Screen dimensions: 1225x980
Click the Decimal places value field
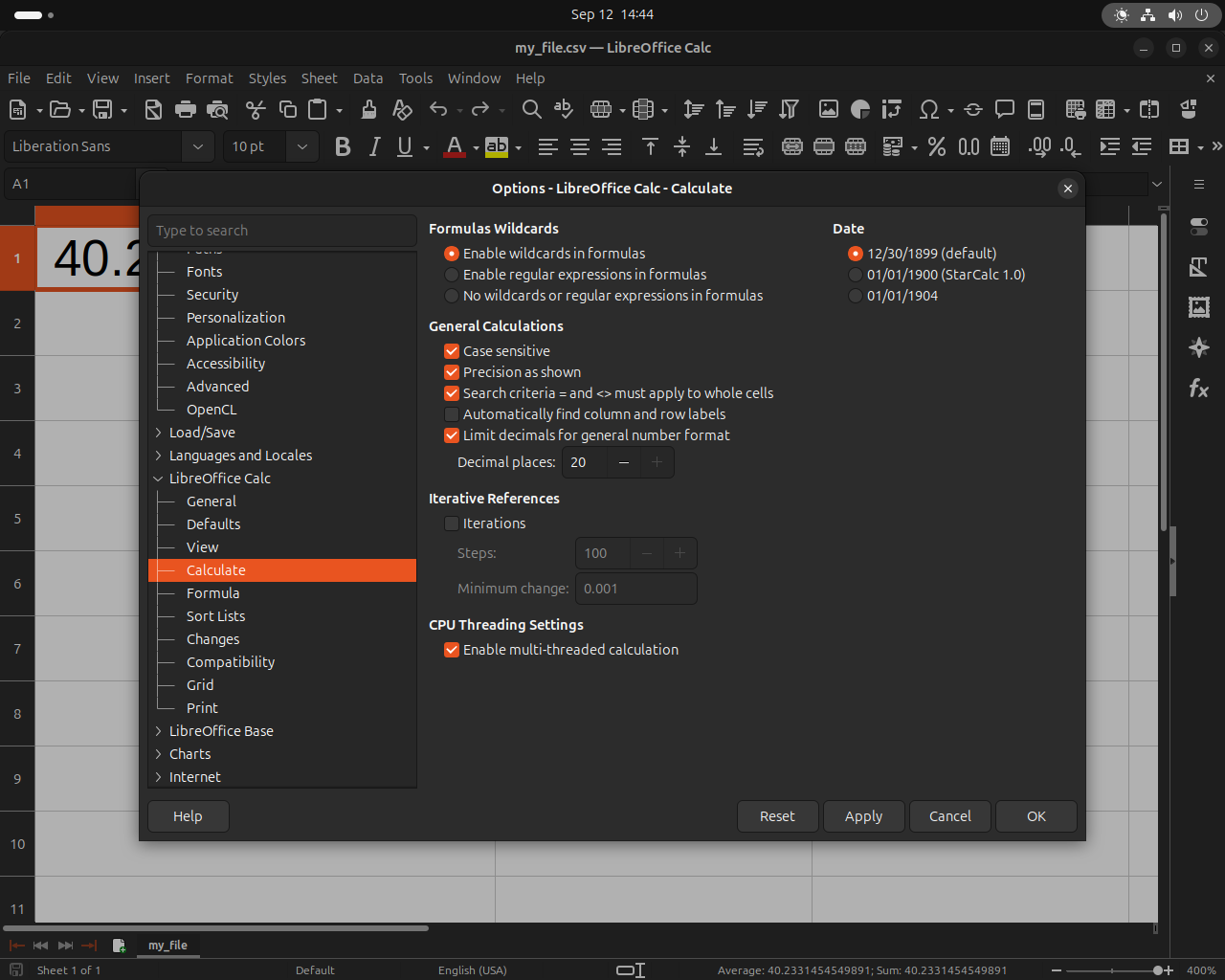tap(585, 462)
